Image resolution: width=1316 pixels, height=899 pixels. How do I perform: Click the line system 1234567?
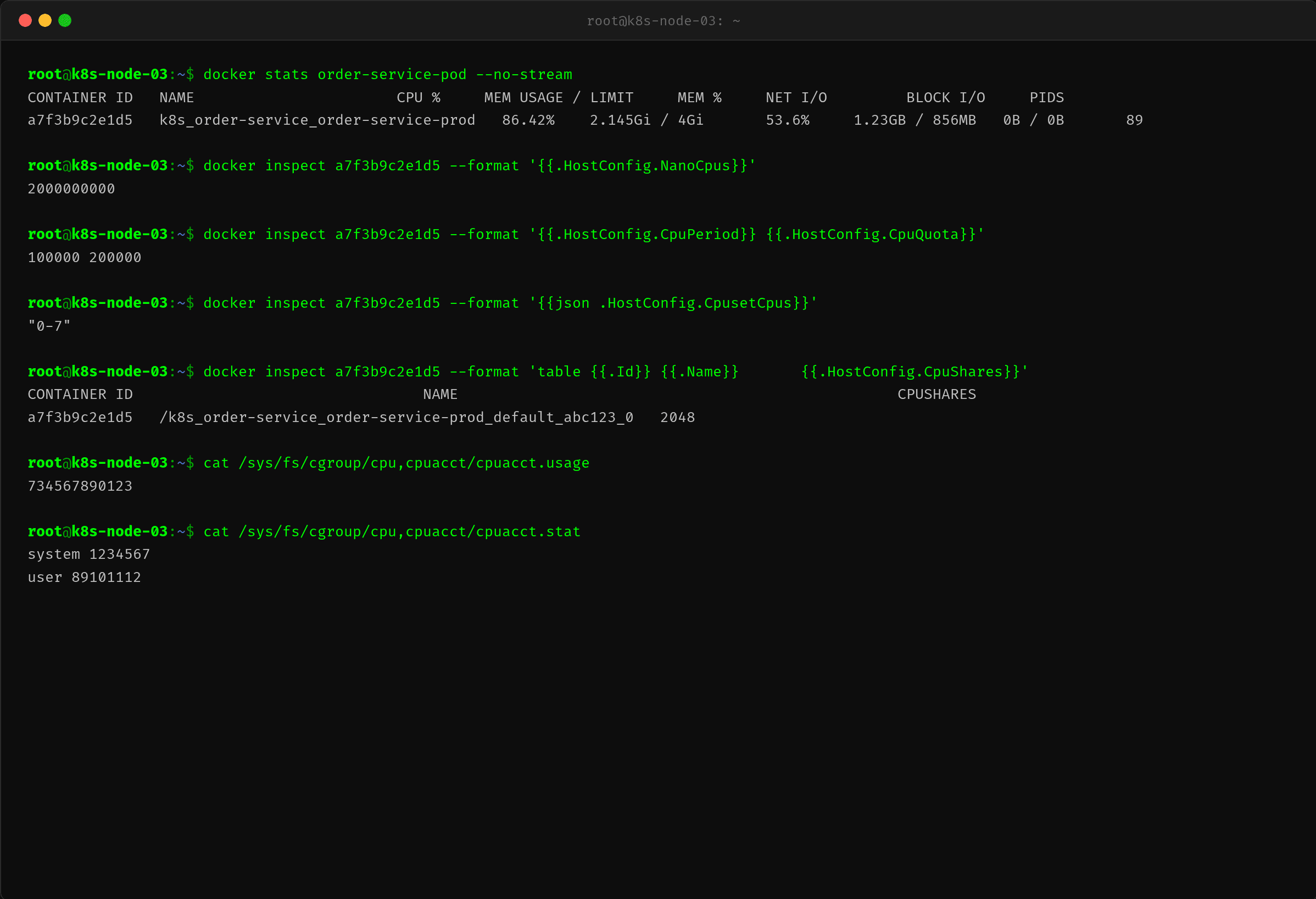89,554
